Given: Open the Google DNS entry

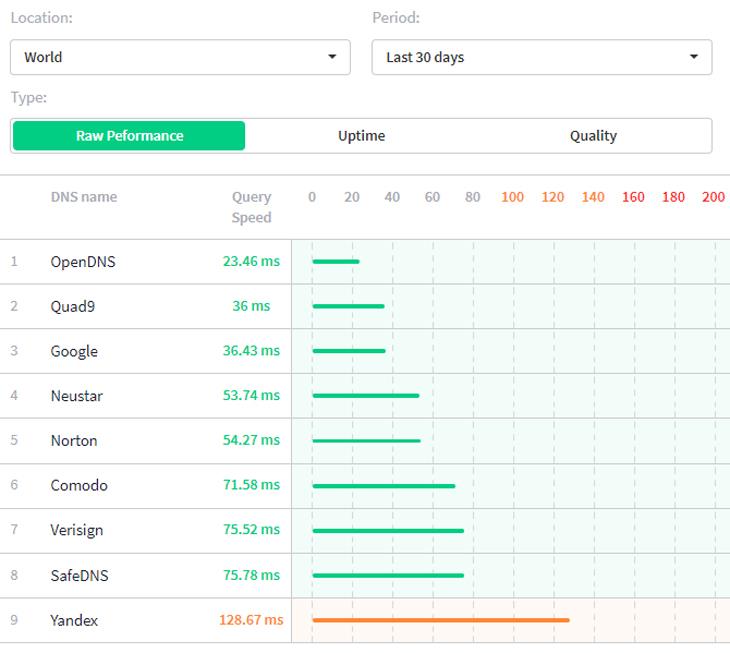Looking at the screenshot, I should pyautogui.click(x=74, y=351).
